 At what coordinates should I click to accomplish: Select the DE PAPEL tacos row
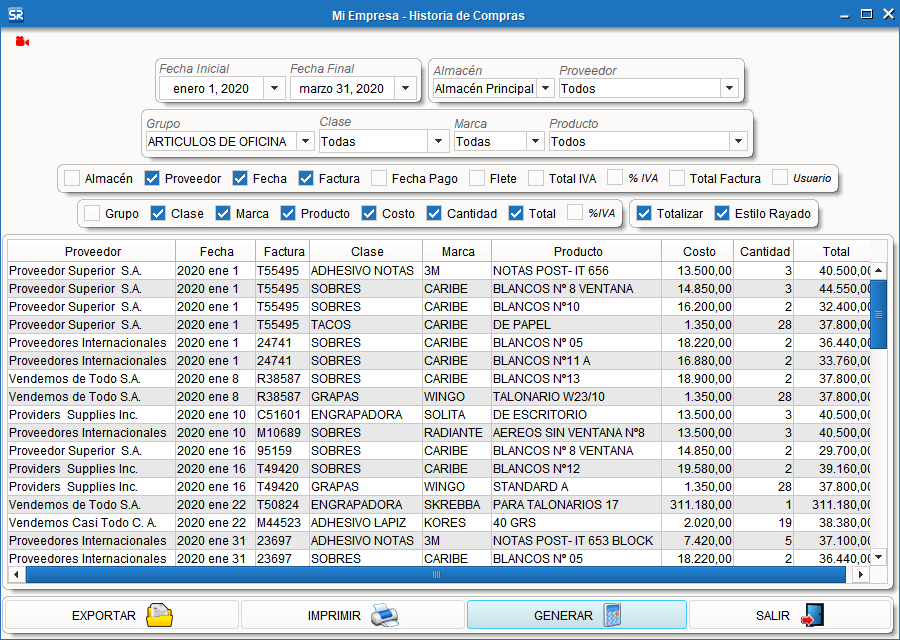(439, 324)
